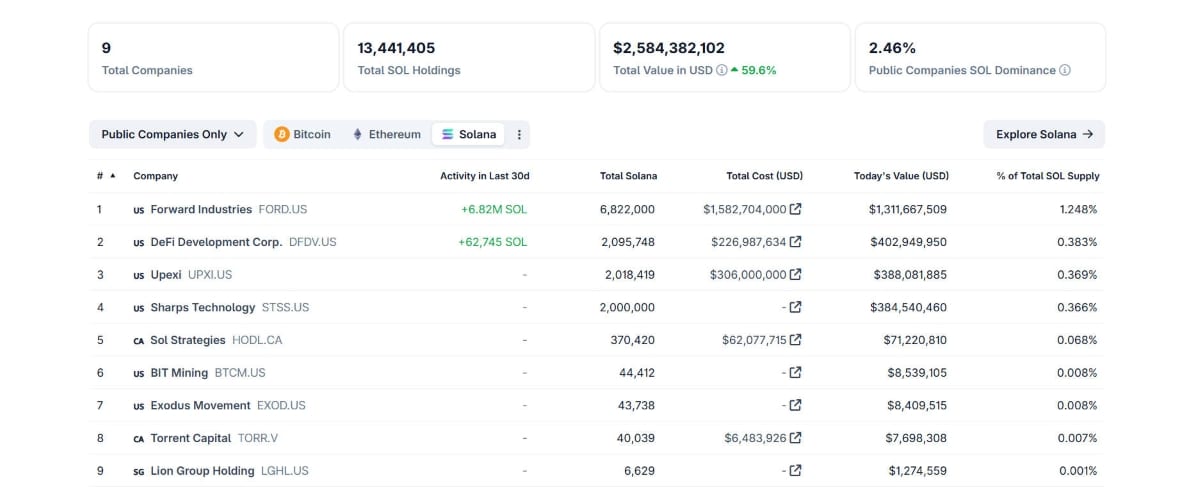Viewport: 1200px width, 503px height.
Task: Select the Solana tab
Action: pyautogui.click(x=468, y=135)
